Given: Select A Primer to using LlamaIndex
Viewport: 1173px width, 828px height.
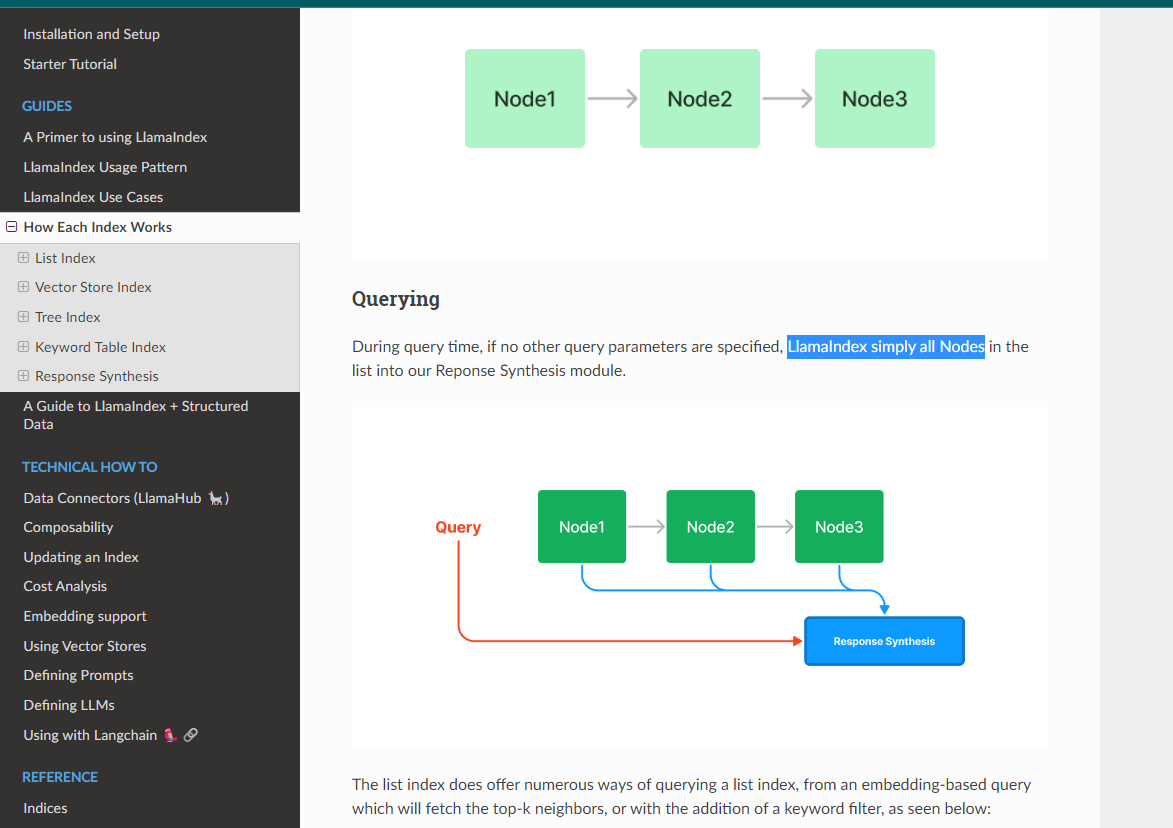Looking at the screenshot, I should click(115, 136).
